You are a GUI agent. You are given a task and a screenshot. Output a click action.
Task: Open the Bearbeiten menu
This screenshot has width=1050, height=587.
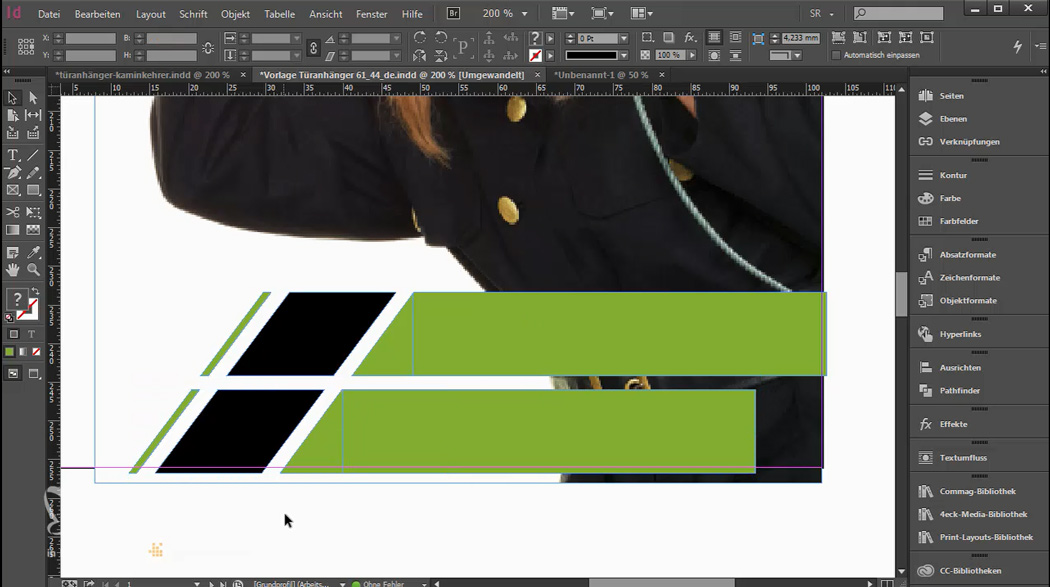click(x=98, y=13)
